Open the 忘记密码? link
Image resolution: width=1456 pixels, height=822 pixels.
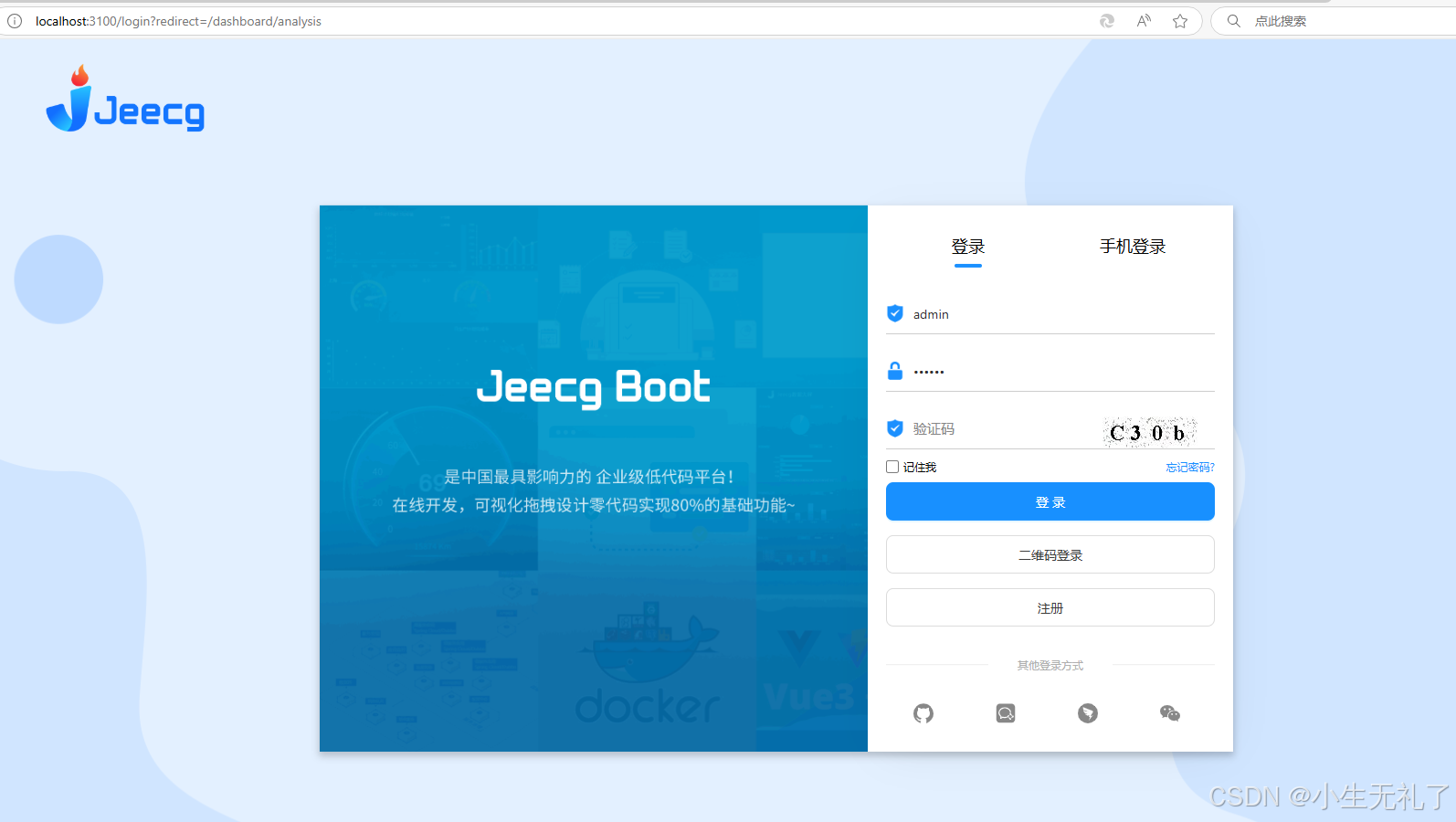1190,467
